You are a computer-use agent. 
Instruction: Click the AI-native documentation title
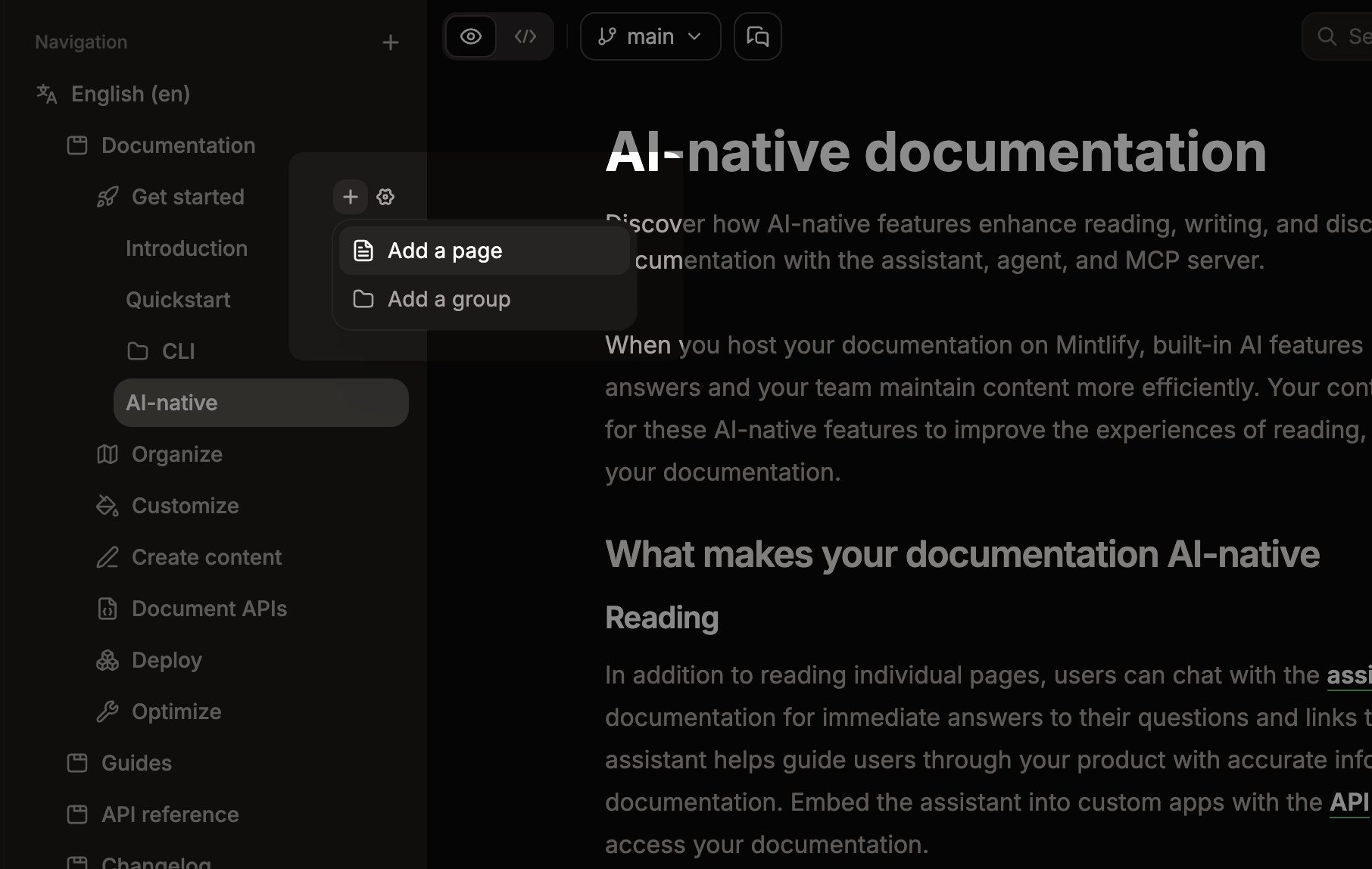point(936,152)
